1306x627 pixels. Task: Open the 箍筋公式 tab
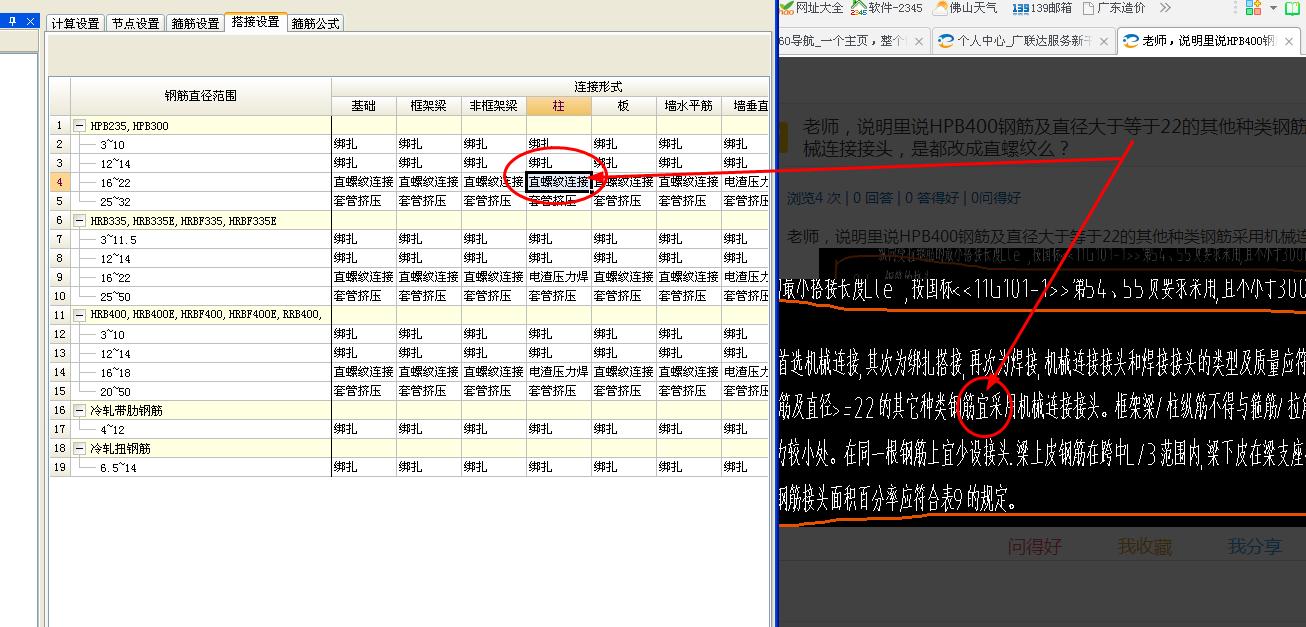pyautogui.click(x=316, y=23)
